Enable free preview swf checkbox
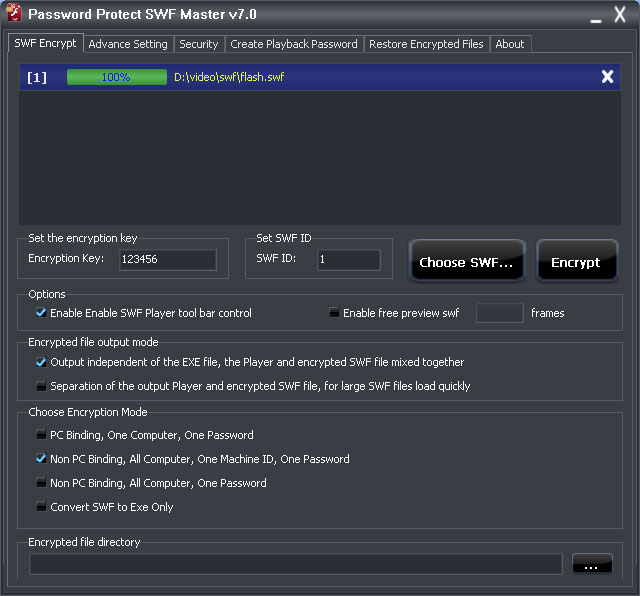This screenshot has width=640, height=596. click(x=334, y=313)
